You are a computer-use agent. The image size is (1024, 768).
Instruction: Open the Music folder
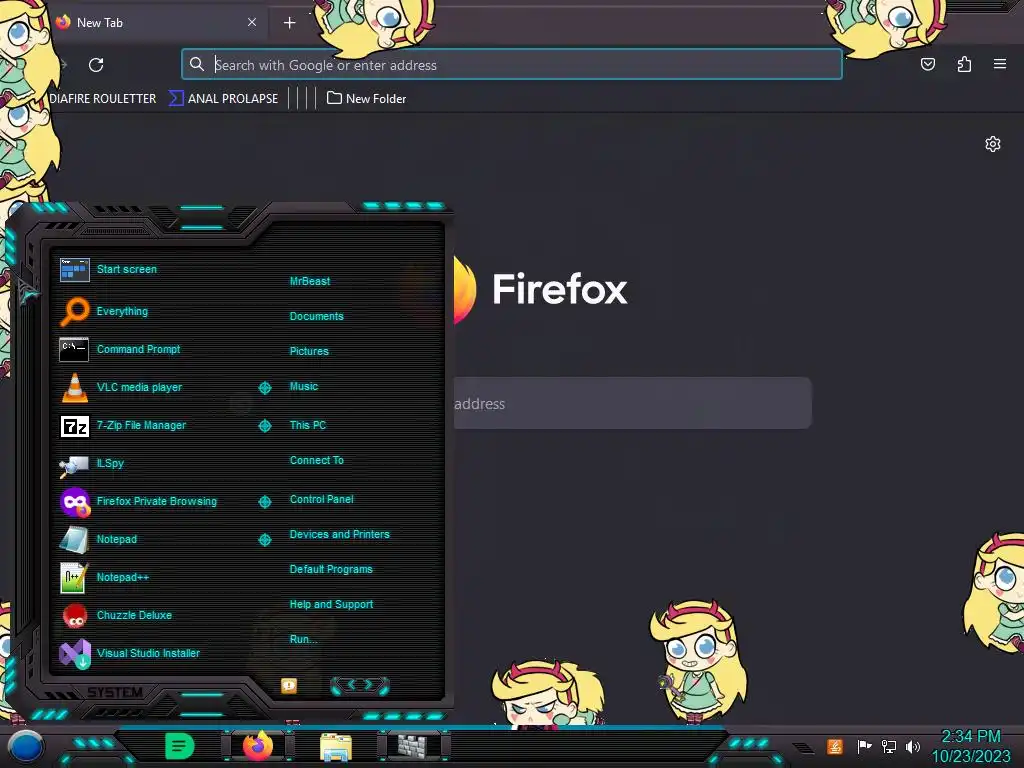[x=304, y=387]
